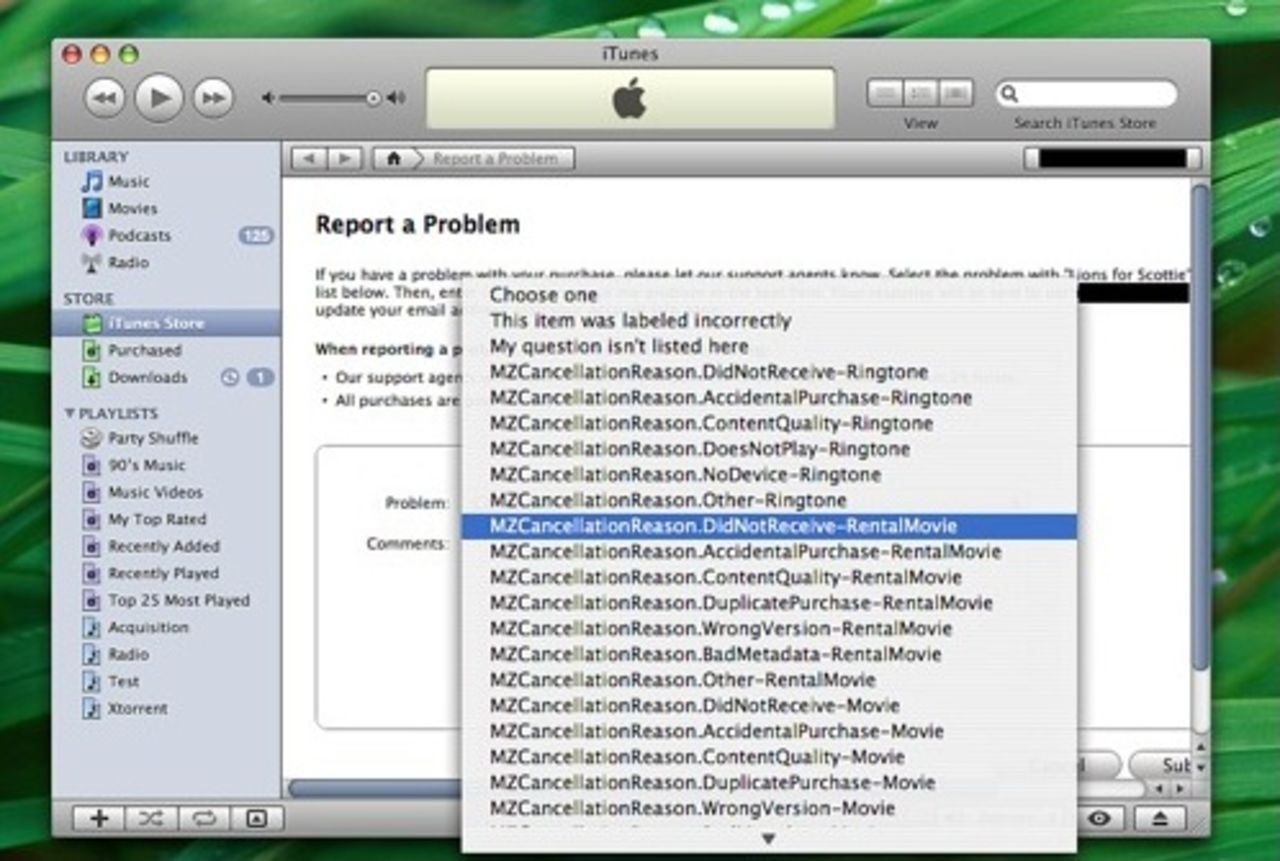
Task: Click the Back navigation arrow button
Action: coord(309,159)
